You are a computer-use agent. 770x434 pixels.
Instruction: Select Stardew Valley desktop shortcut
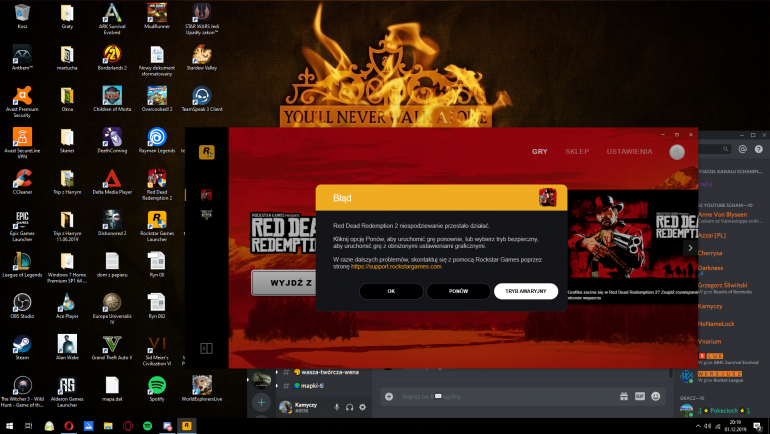(202, 58)
